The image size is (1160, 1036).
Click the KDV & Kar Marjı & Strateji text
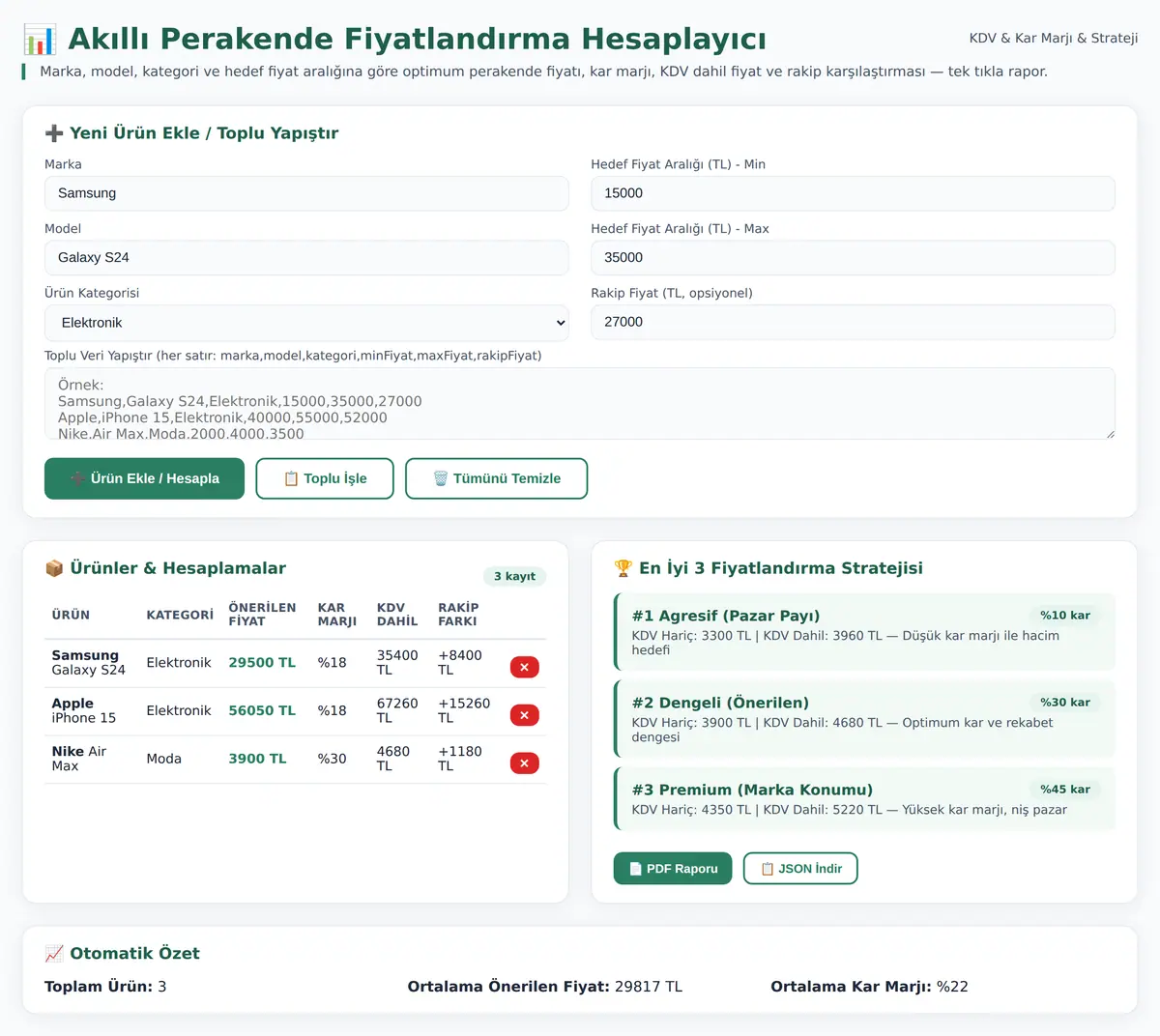pos(1054,39)
